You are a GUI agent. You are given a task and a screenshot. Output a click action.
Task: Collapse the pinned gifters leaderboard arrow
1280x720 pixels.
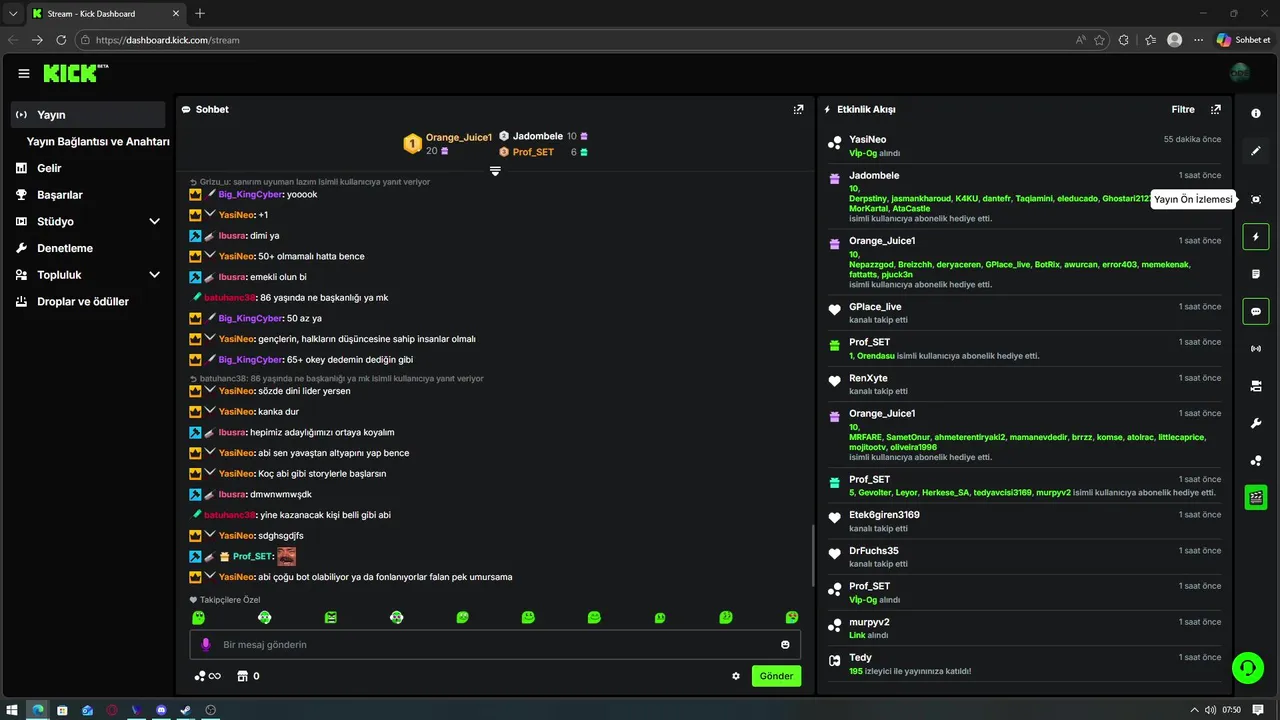(x=495, y=171)
